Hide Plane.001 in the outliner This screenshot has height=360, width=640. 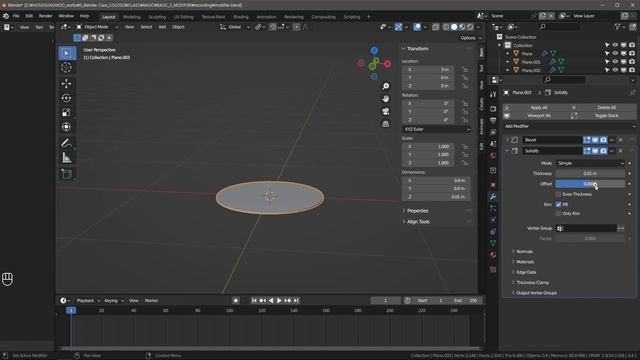(615, 62)
